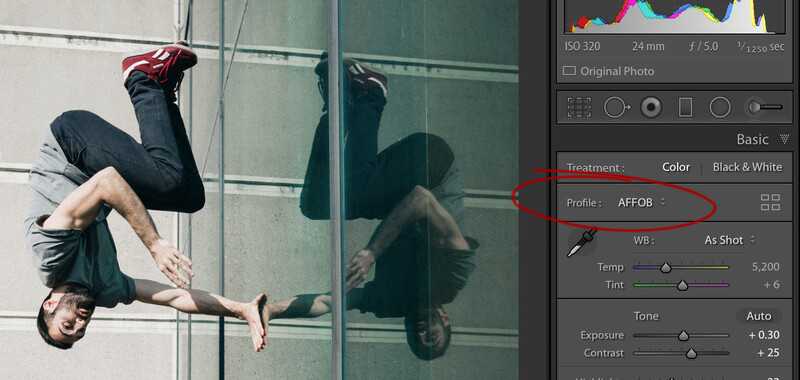800x380 pixels.
Task: Select the Spot Removal tool
Action: click(617, 107)
